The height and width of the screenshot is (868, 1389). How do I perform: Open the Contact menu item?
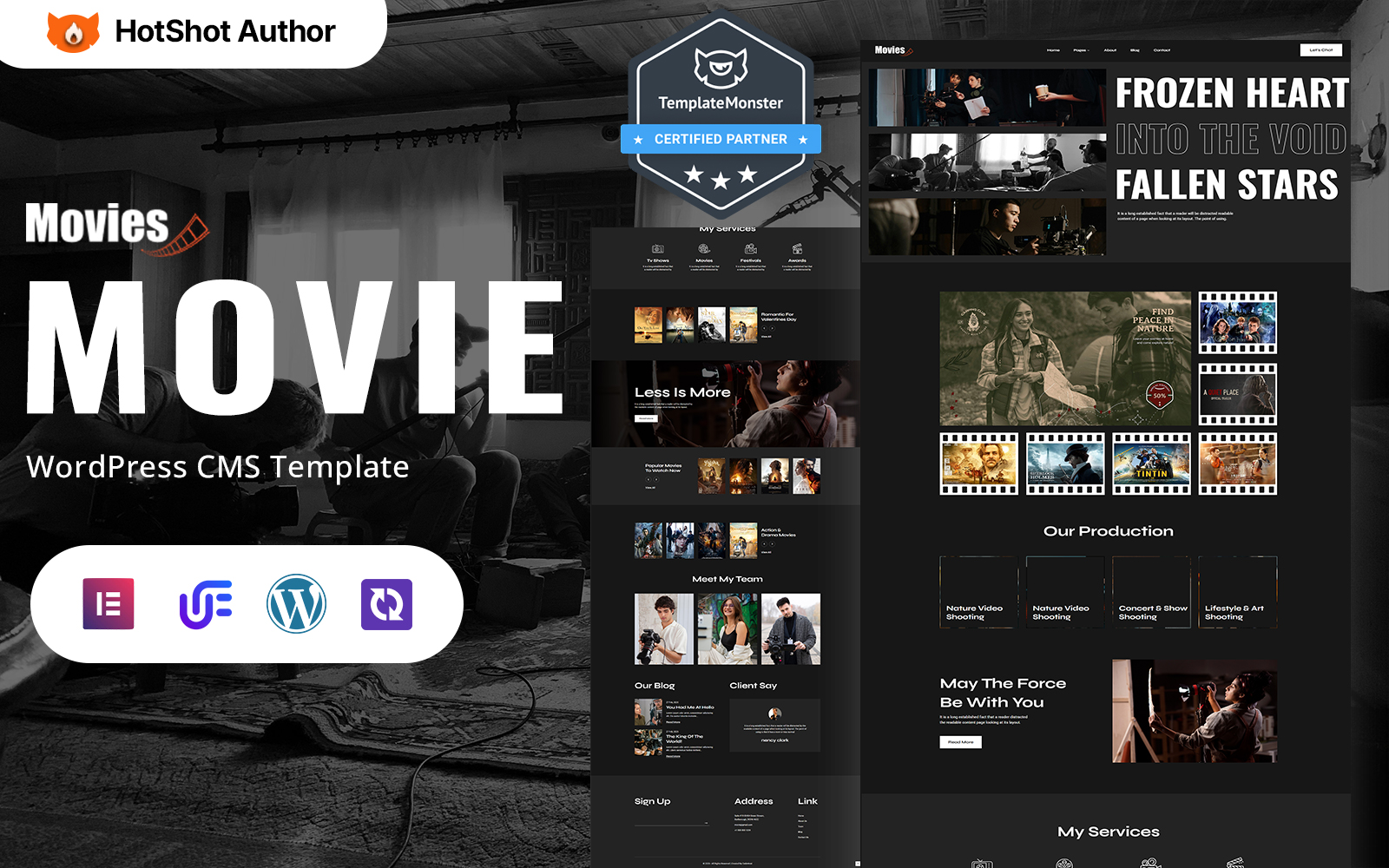point(1162,50)
